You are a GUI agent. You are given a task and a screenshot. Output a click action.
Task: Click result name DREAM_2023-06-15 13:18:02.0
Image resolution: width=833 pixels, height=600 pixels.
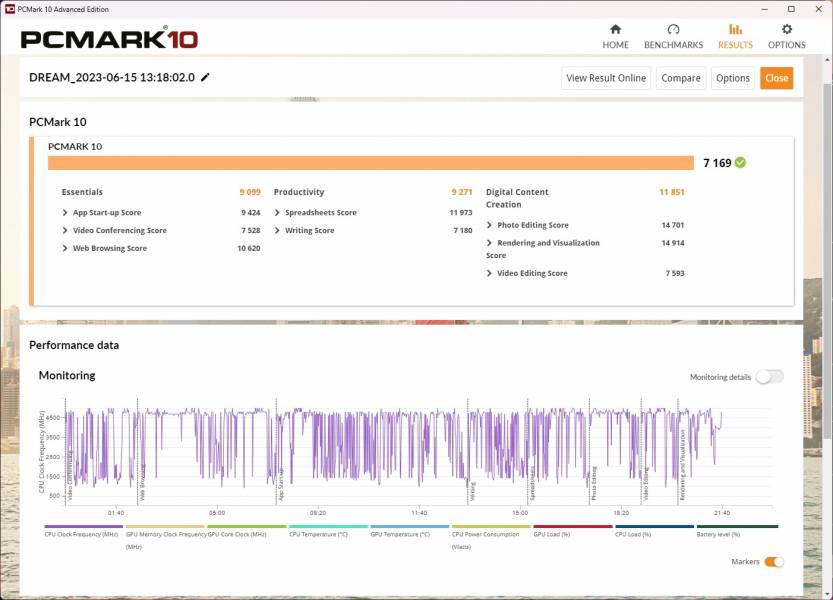click(x=112, y=78)
